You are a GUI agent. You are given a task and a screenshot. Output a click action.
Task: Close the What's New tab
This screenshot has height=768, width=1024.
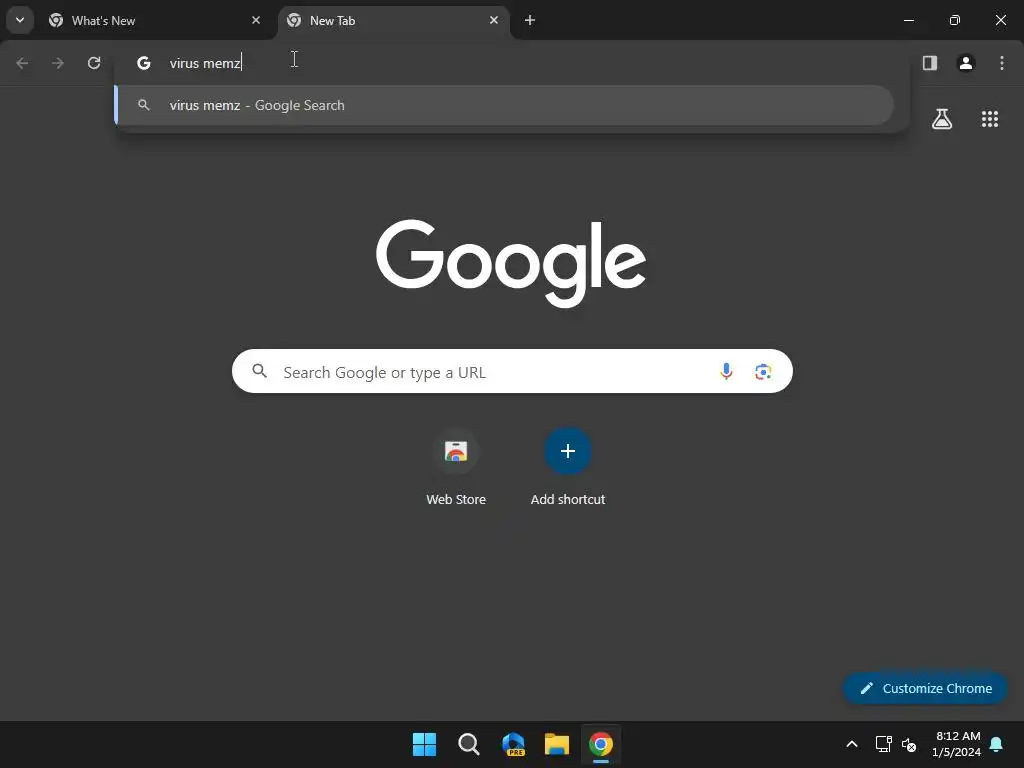pyautogui.click(x=256, y=20)
